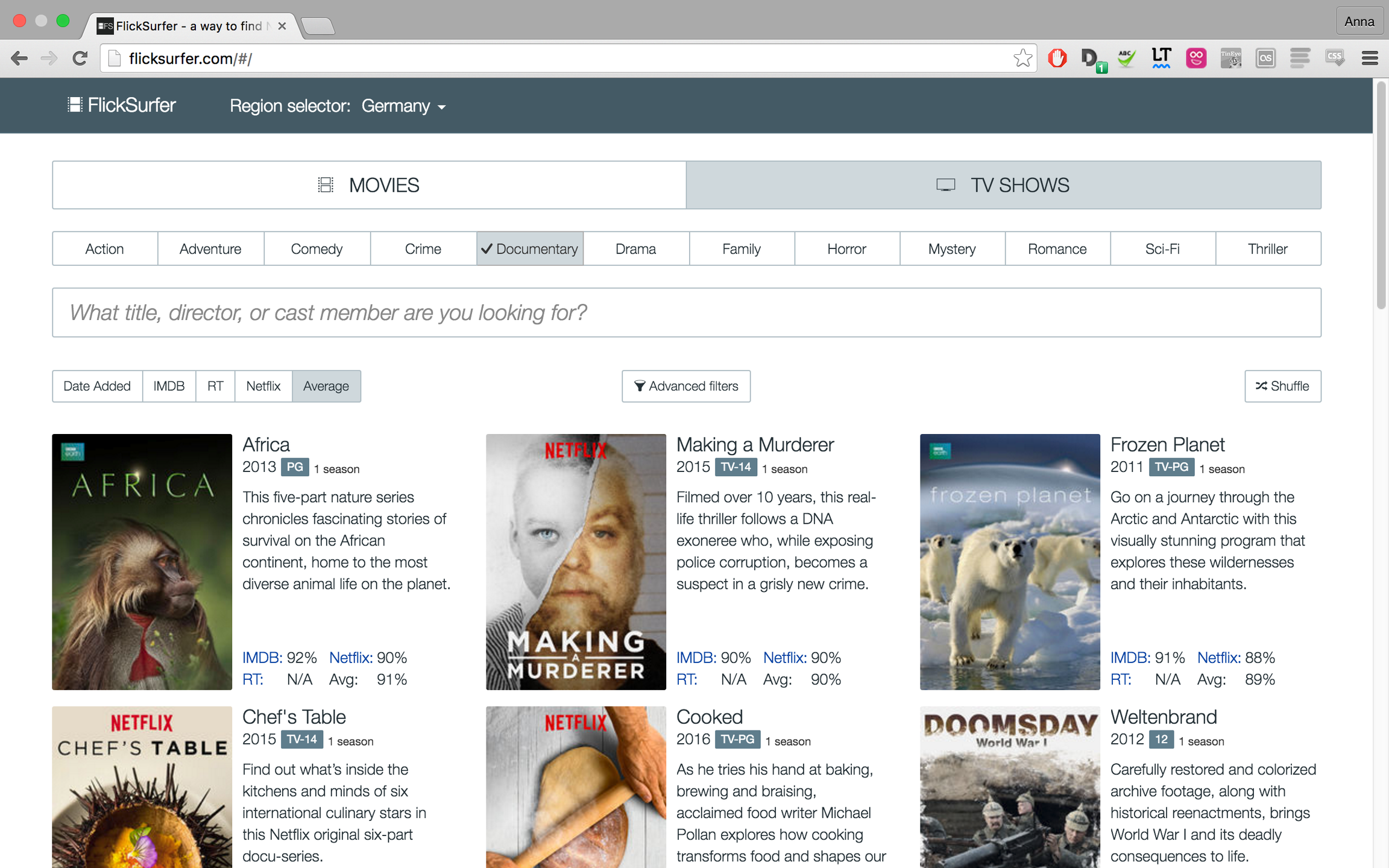Click the browser forward arrow
Viewport: 1389px width, 868px height.
click(x=49, y=58)
